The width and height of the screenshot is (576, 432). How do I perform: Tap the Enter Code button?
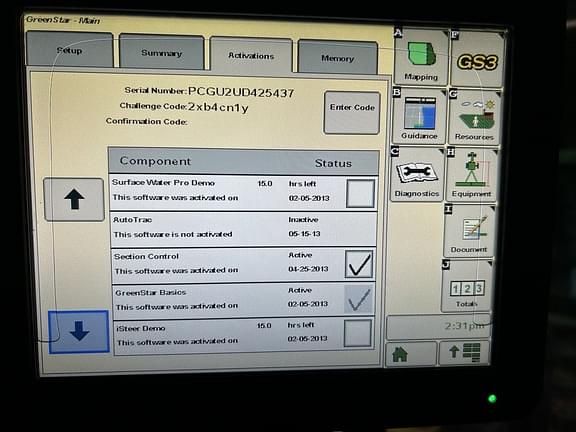pos(352,113)
